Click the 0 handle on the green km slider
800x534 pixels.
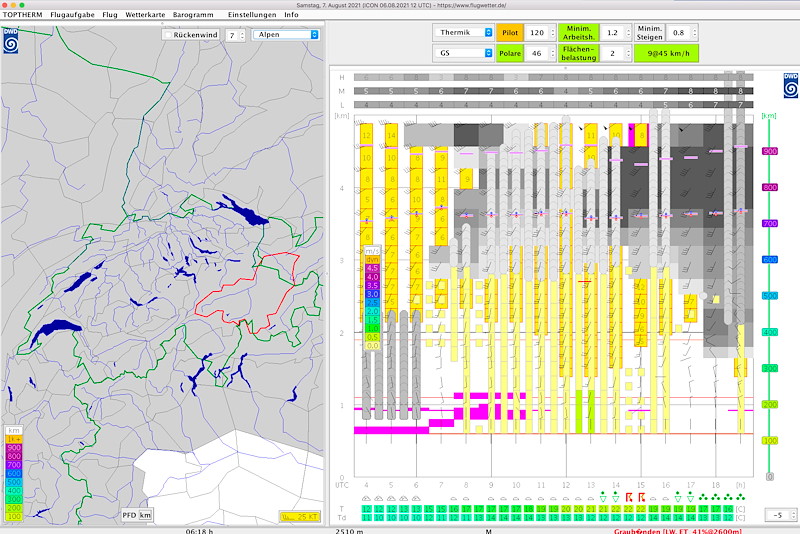coord(770,476)
